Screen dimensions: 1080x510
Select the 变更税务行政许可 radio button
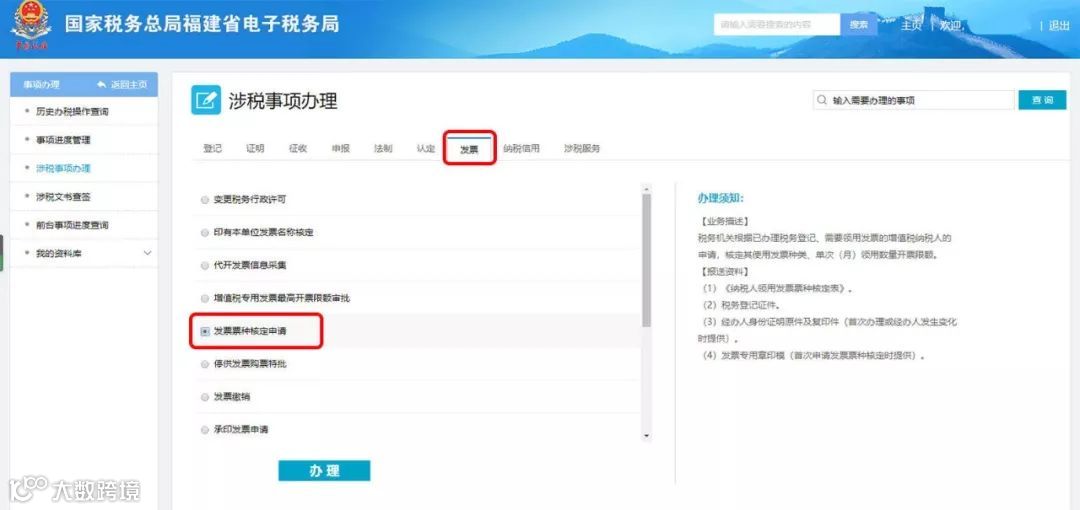click(205, 200)
